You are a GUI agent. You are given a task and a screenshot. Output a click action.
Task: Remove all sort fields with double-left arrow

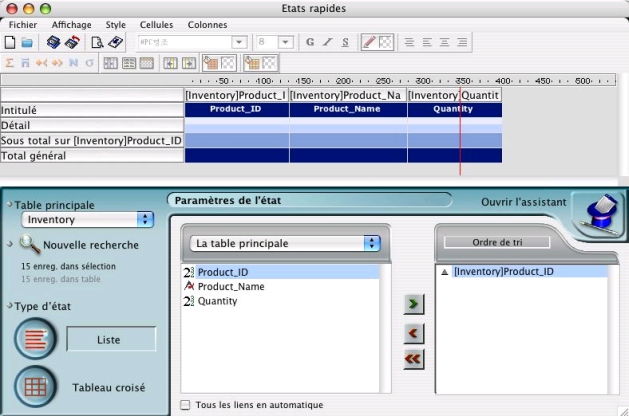coord(411,356)
